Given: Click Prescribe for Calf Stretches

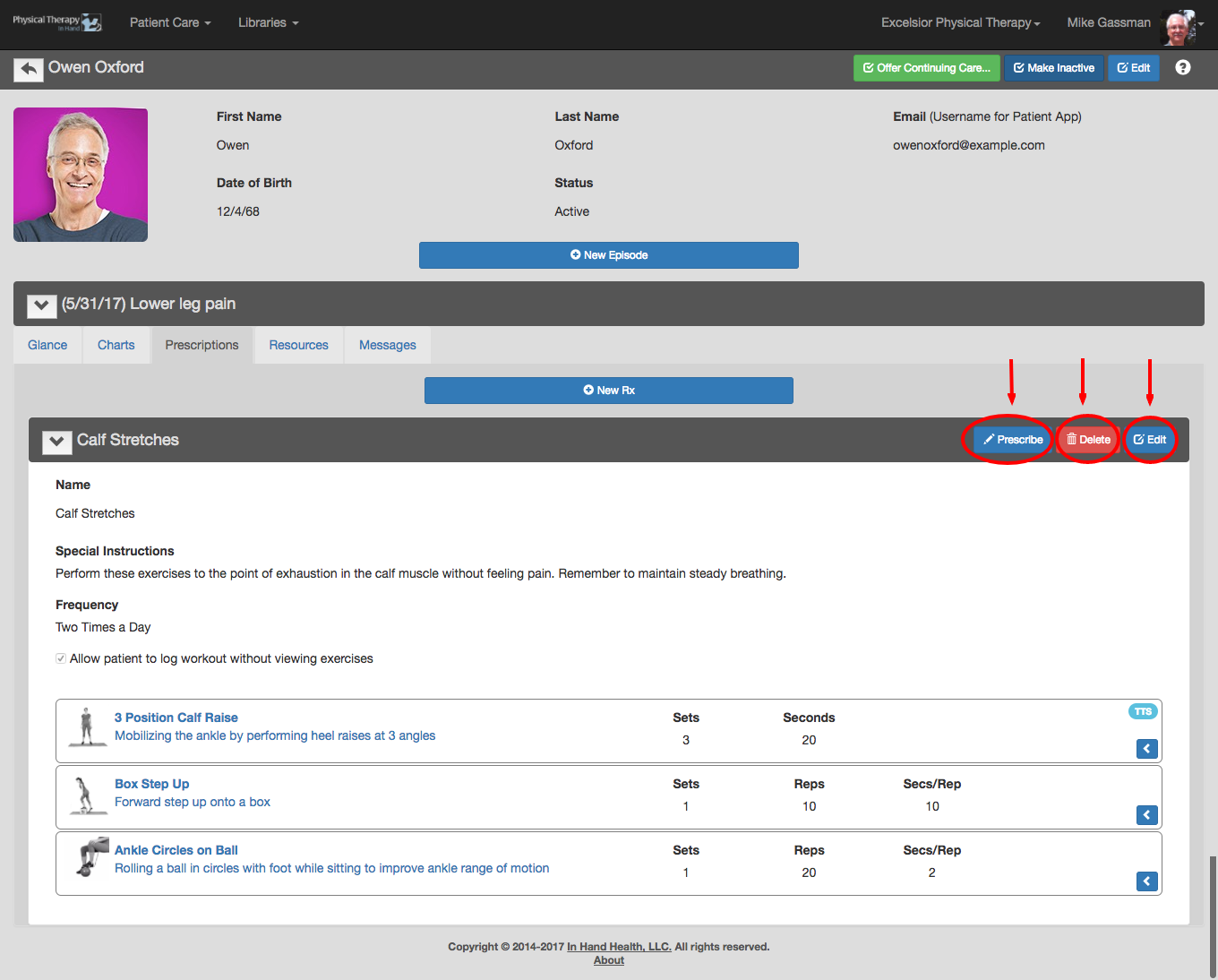Looking at the screenshot, I should click(1012, 440).
